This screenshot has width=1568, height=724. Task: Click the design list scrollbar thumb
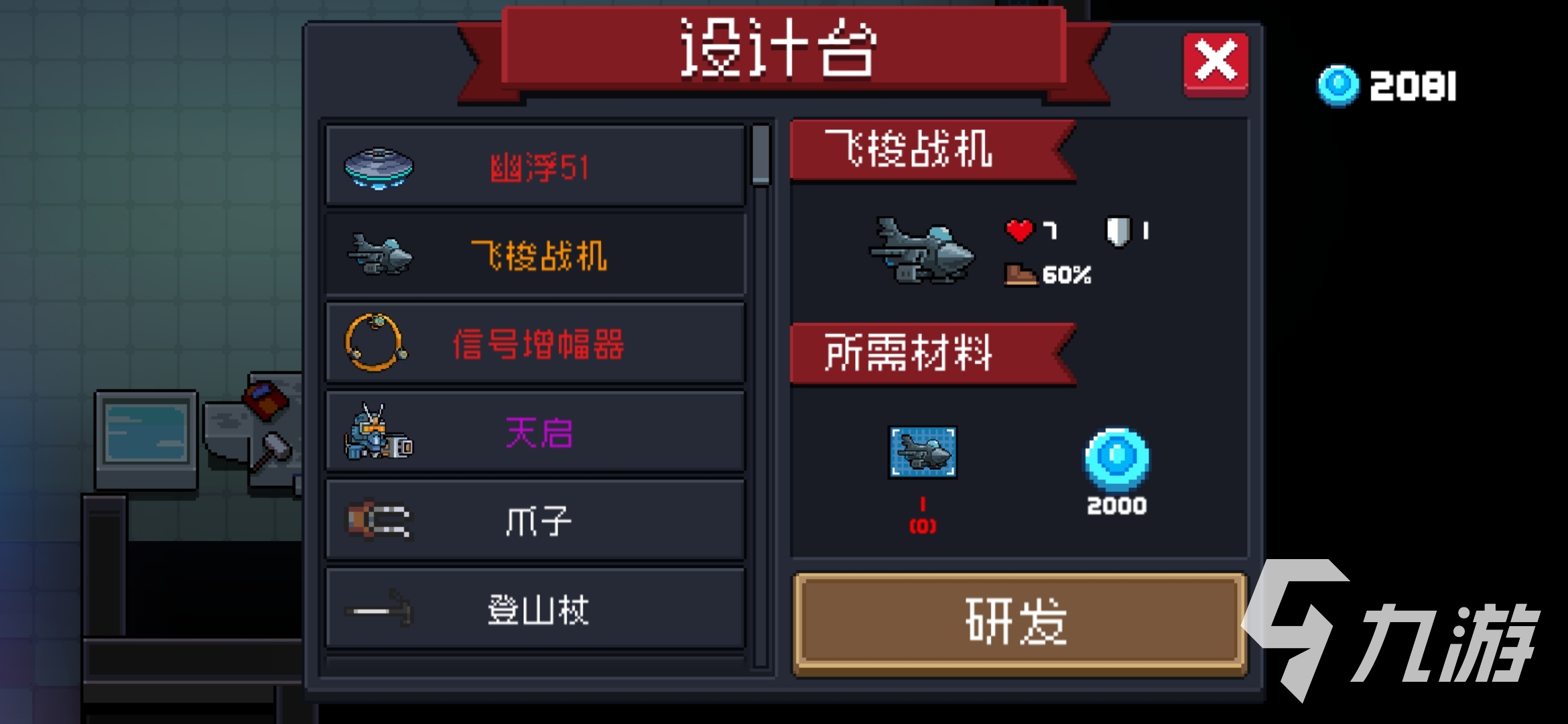761,154
